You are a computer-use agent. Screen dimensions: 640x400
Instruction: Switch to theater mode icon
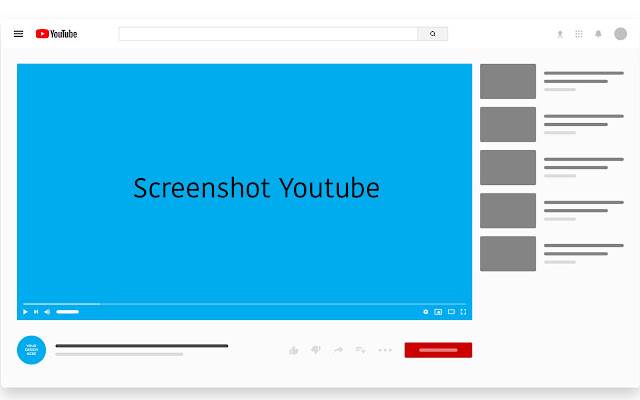pyautogui.click(x=451, y=312)
